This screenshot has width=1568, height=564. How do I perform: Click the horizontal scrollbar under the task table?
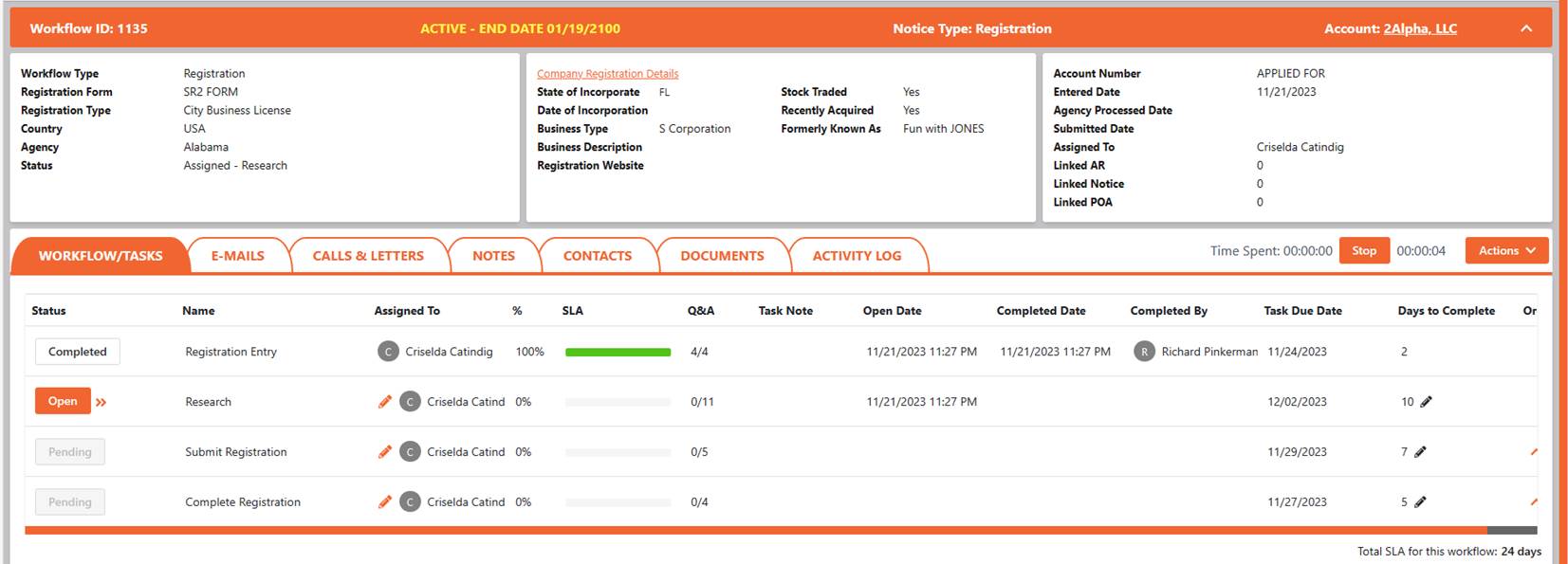[x=755, y=531]
